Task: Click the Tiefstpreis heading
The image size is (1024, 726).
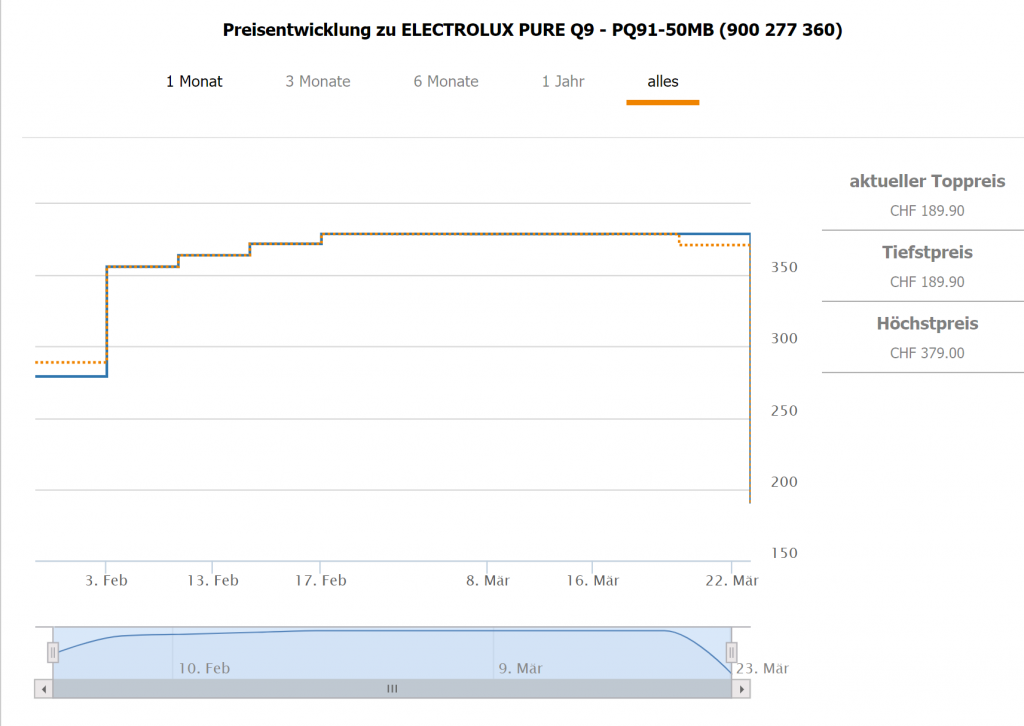Action: pos(927,253)
